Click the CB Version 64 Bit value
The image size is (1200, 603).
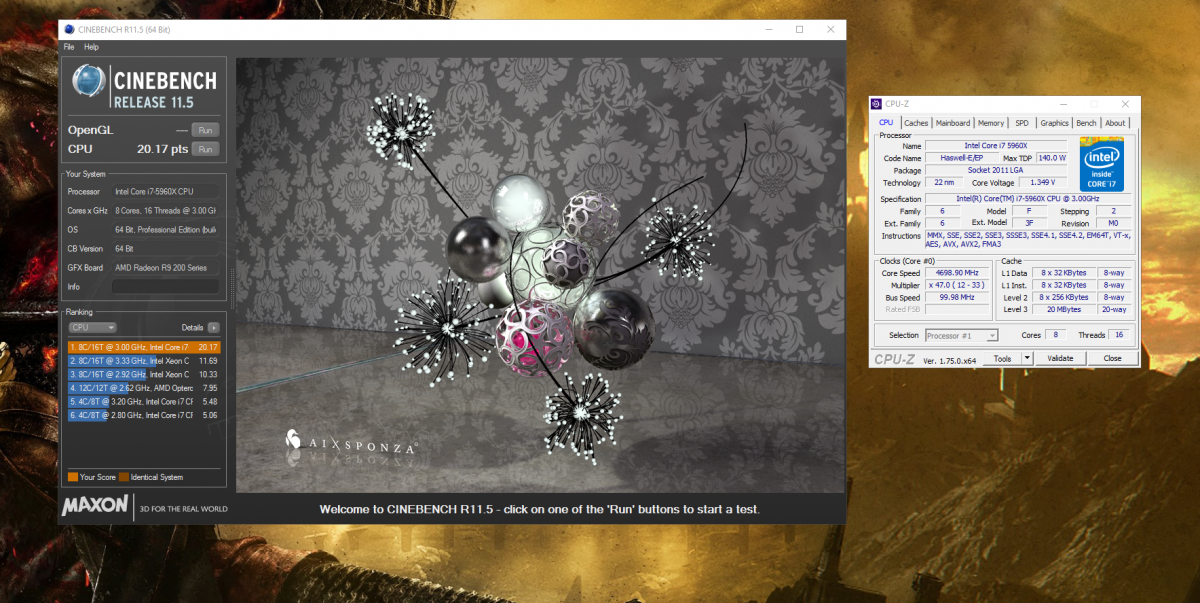[x=165, y=248]
